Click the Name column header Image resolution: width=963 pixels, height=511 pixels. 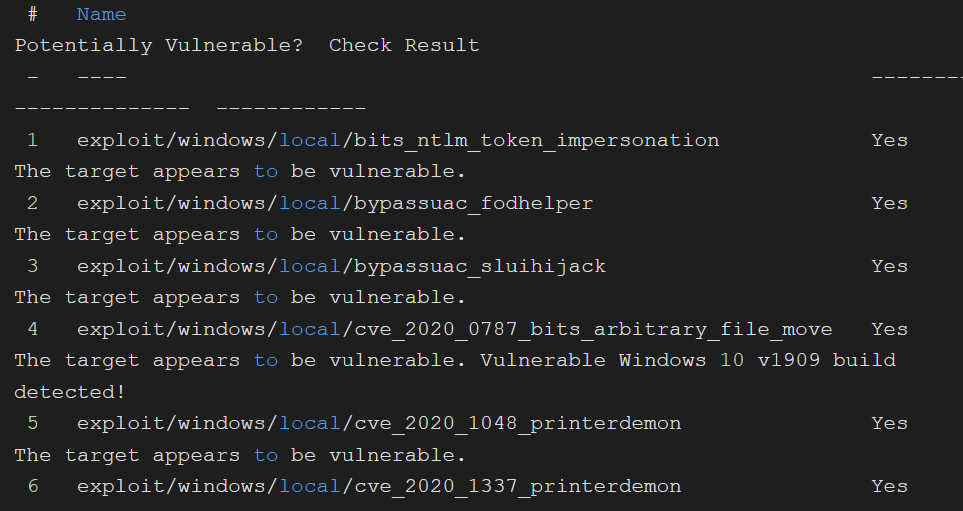[x=101, y=14]
